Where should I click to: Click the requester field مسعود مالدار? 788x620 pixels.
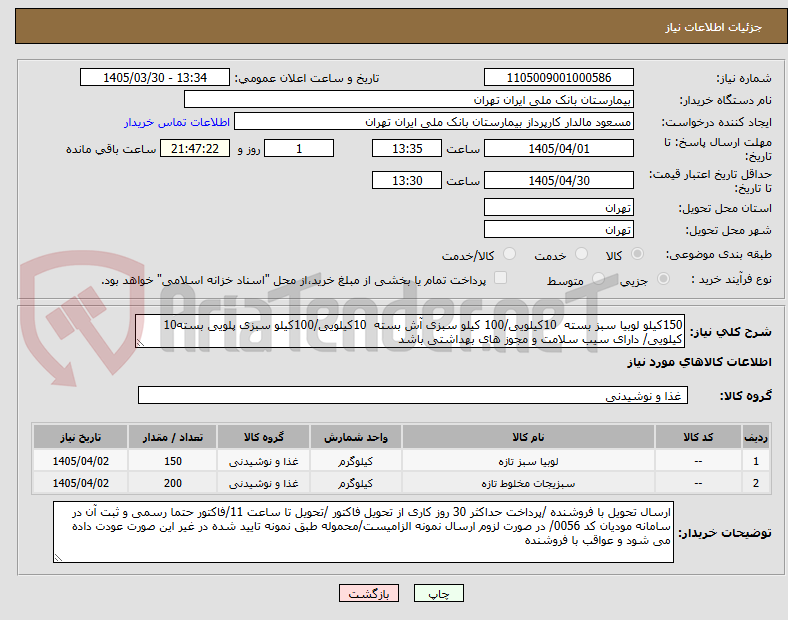tap(434, 122)
